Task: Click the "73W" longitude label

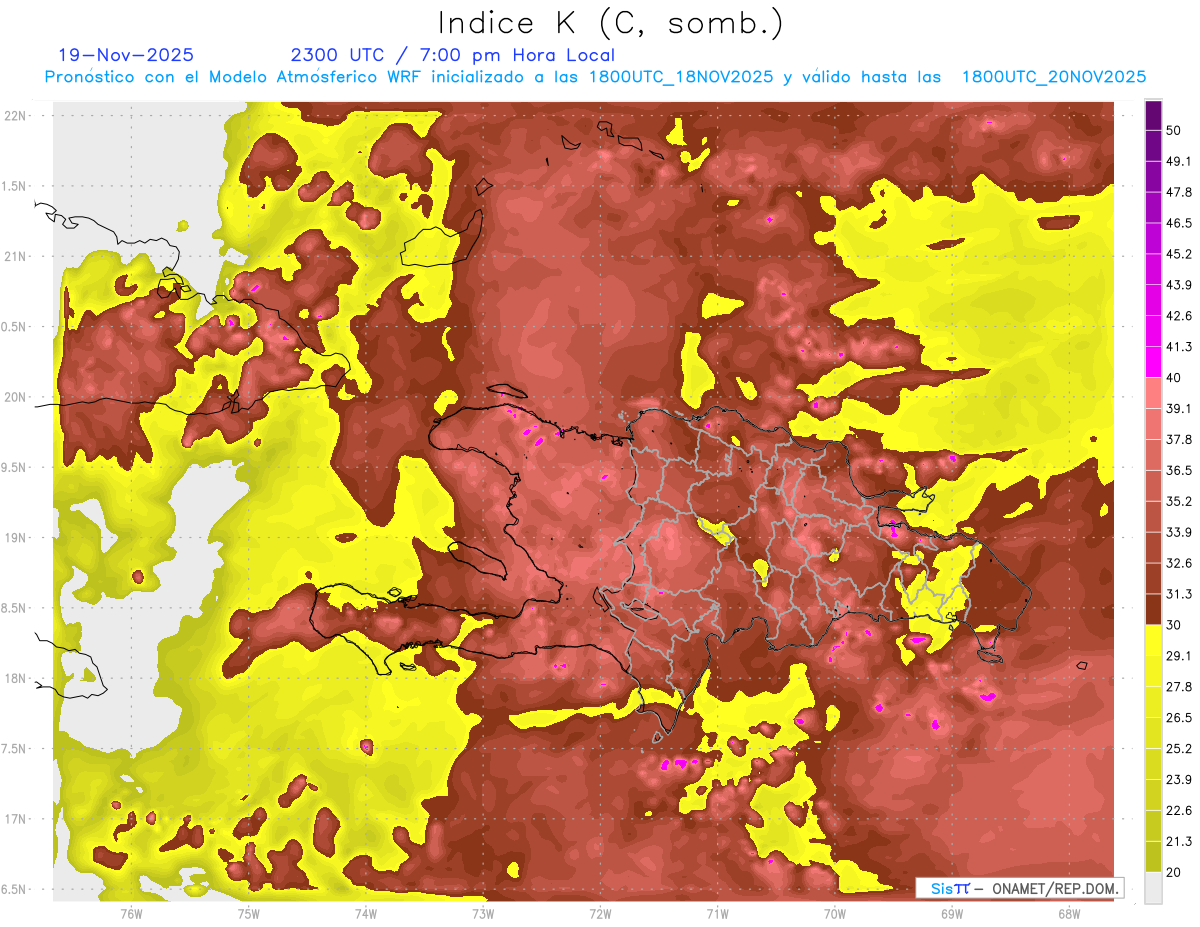Action: click(x=483, y=913)
